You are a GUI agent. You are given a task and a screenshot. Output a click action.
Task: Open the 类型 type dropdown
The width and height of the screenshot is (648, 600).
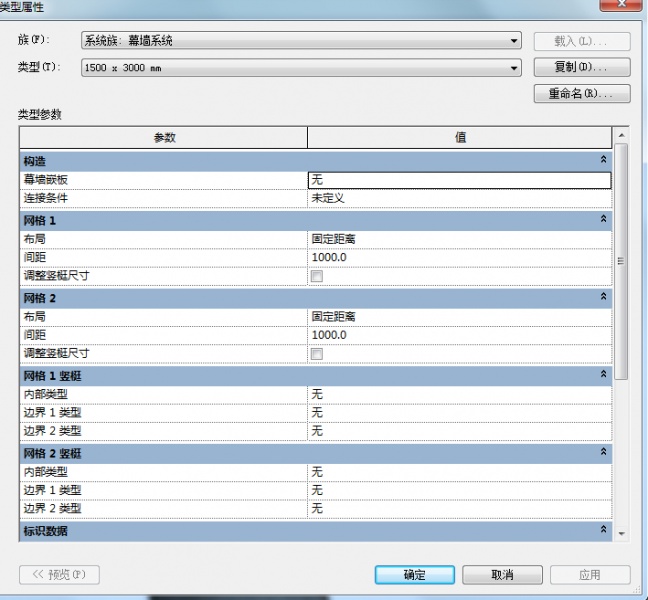(301, 67)
